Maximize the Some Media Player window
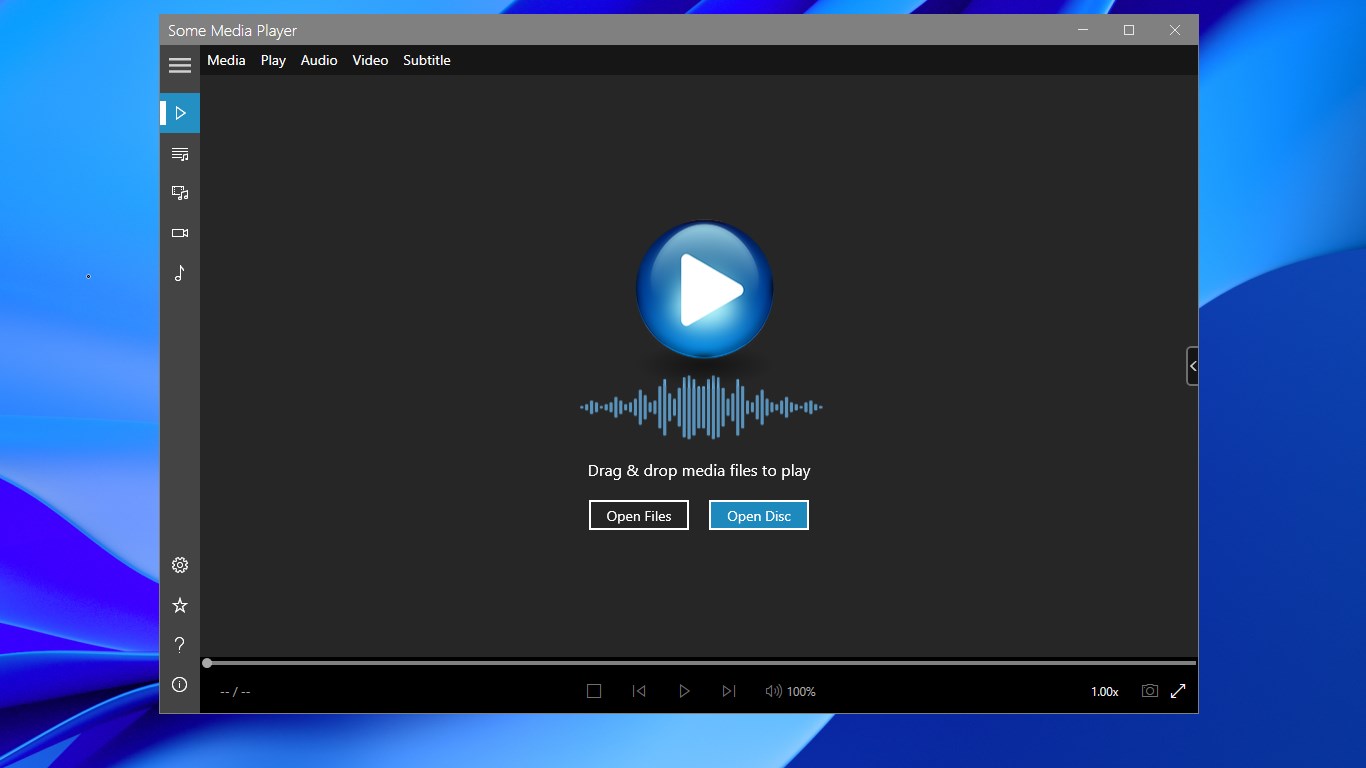 click(x=1129, y=30)
